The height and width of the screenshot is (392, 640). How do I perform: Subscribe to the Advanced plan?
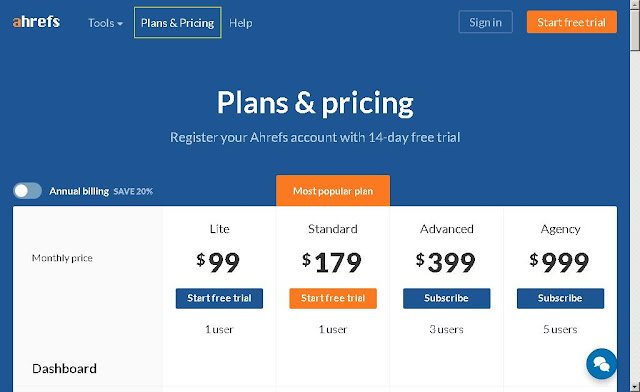coord(447,298)
